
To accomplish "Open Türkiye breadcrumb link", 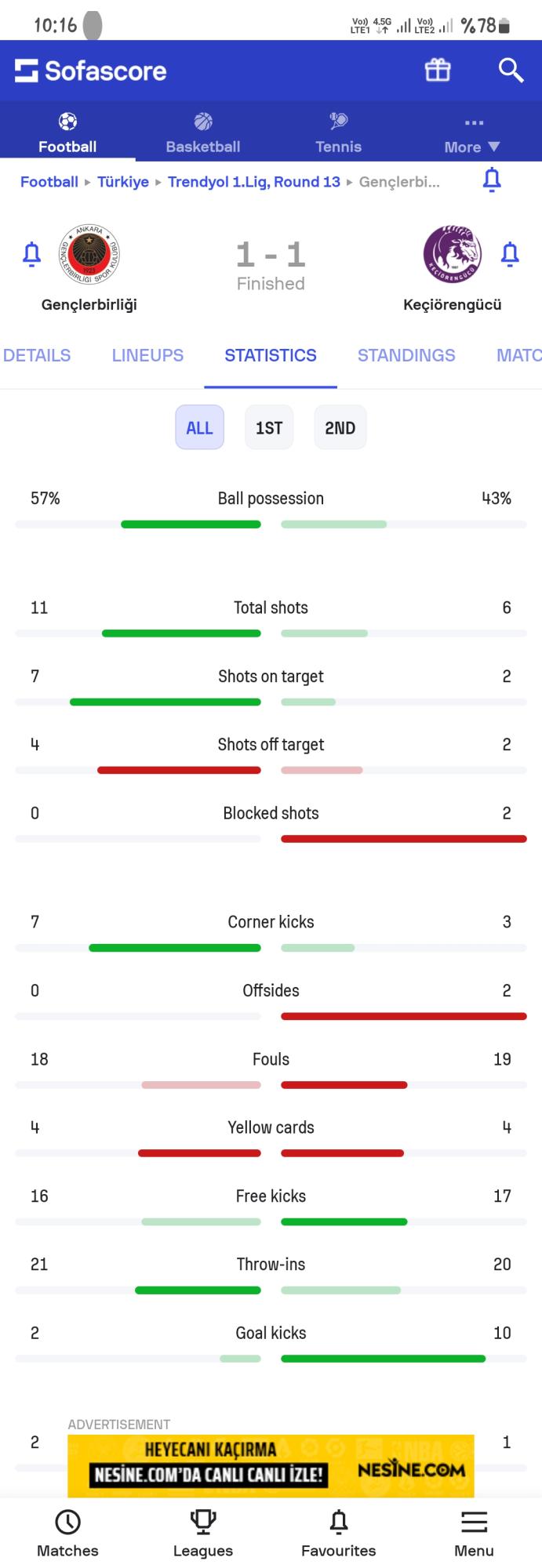I will coord(123,182).
